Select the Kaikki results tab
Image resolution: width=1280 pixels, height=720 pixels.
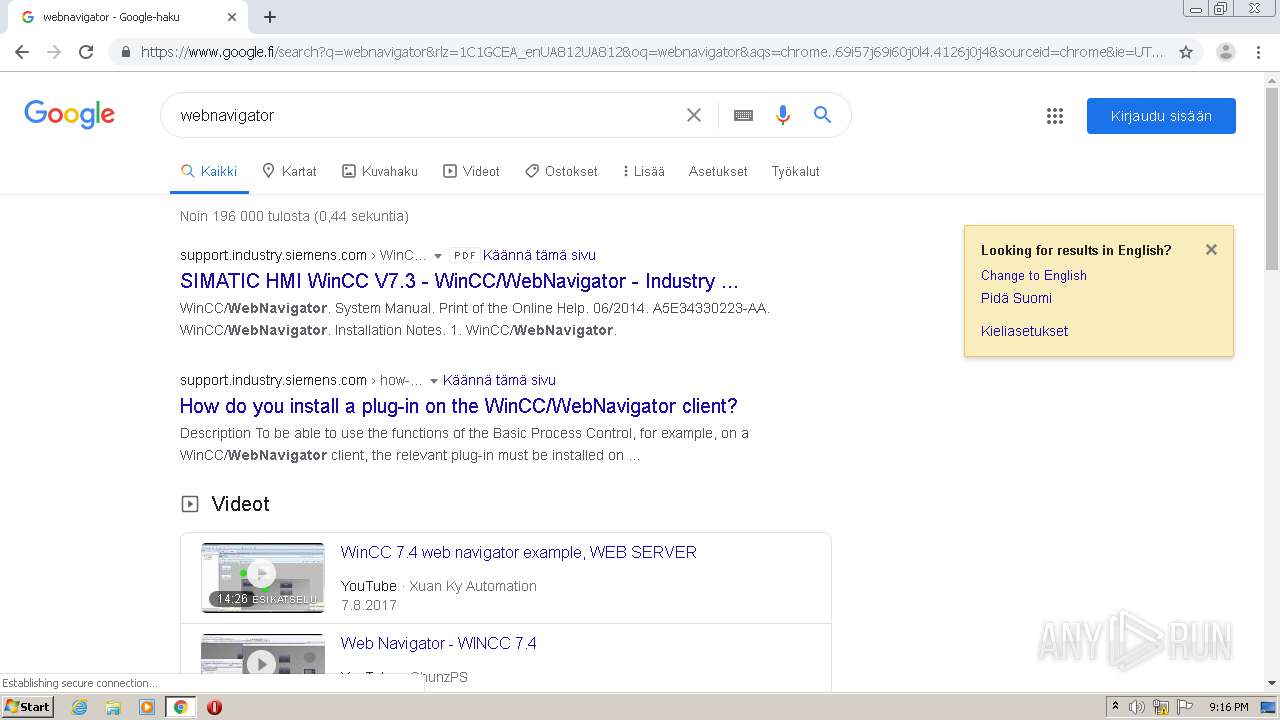pyautogui.click(x=209, y=171)
